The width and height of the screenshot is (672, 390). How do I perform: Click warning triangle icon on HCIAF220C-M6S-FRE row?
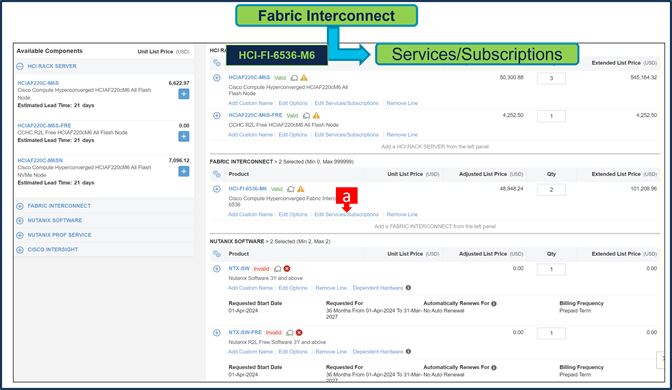[316, 115]
